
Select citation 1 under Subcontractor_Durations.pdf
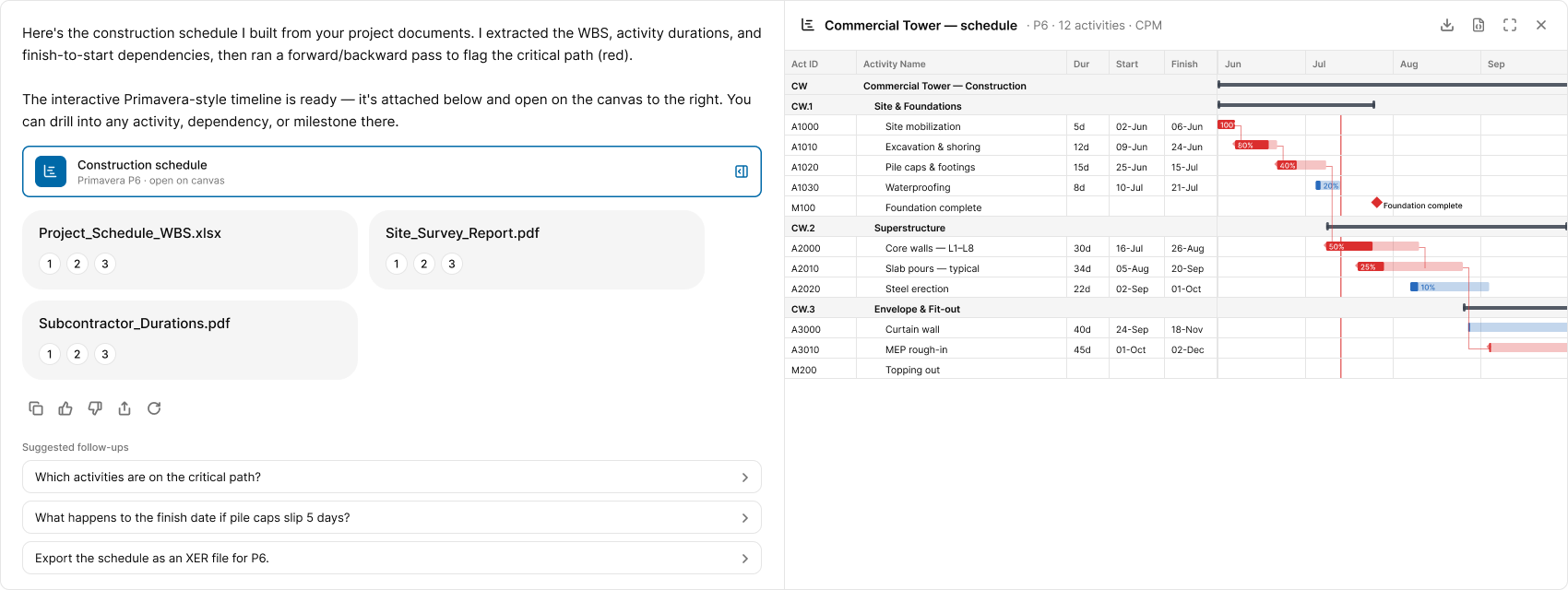(50, 354)
